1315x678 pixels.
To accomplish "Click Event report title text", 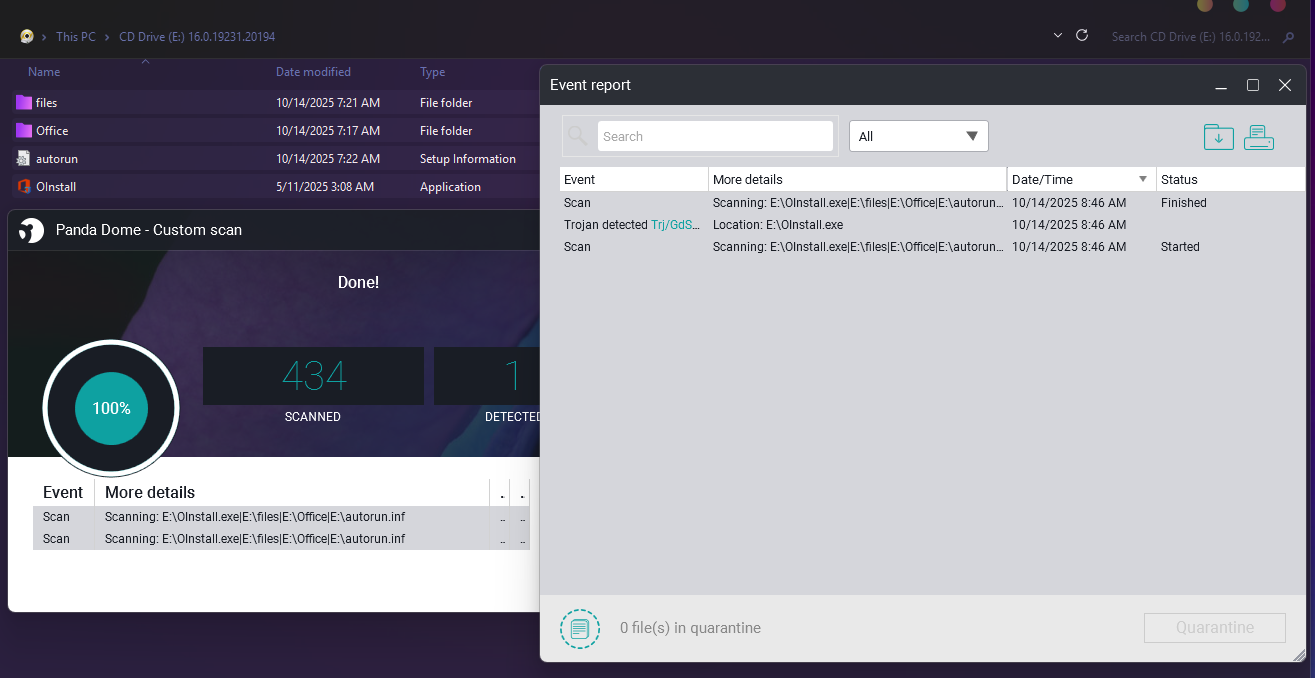I will [x=590, y=85].
